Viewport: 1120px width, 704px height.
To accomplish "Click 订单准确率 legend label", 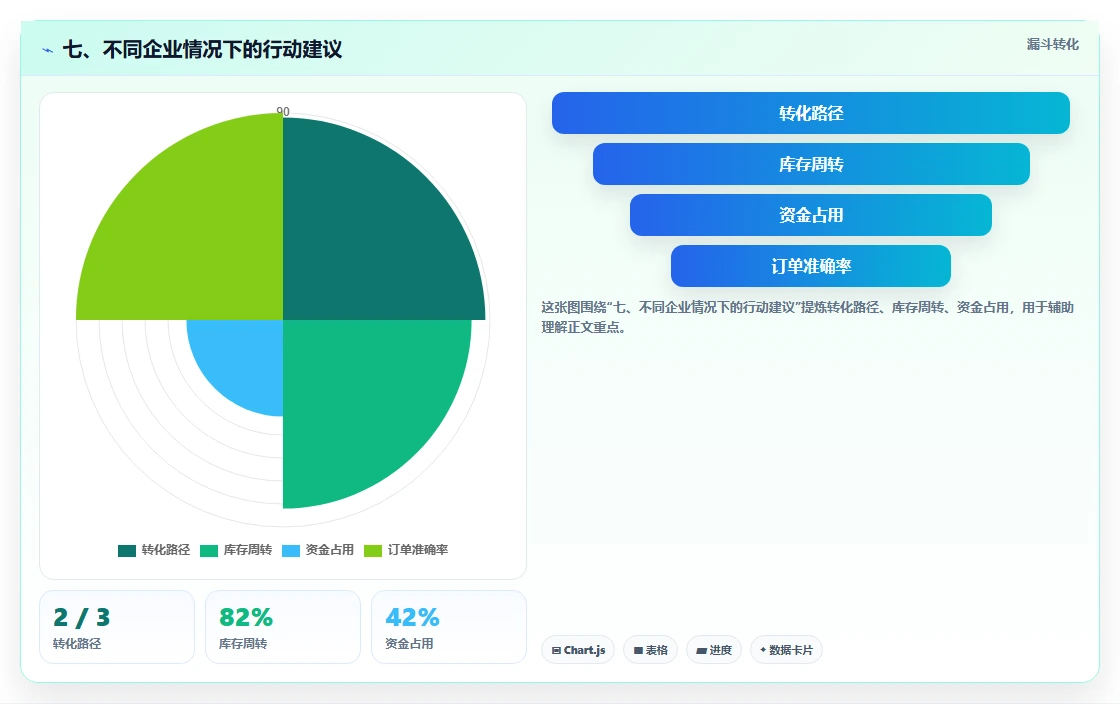I will point(418,550).
